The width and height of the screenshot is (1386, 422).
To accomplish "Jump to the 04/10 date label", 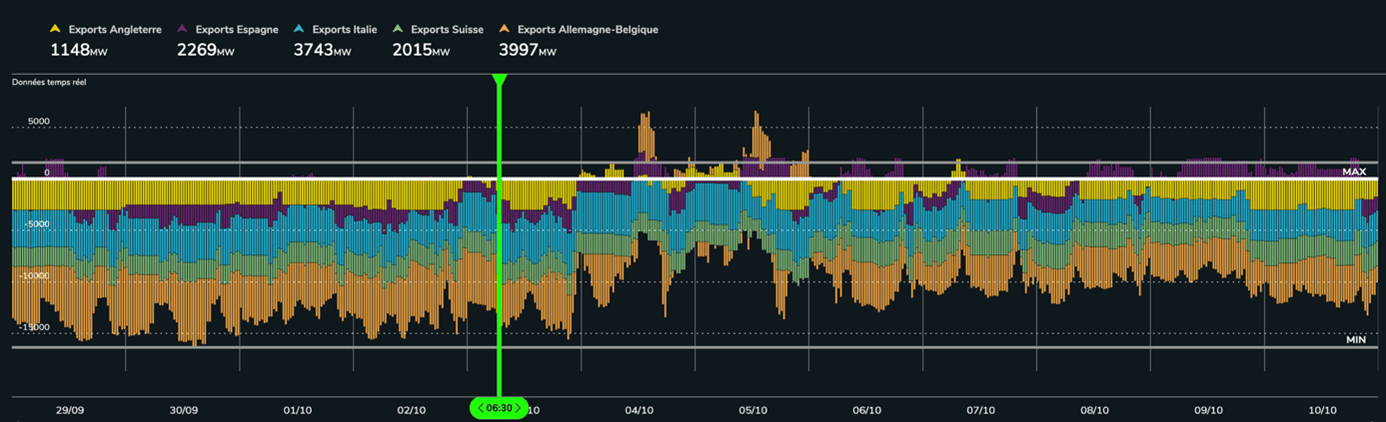I will pos(639,410).
